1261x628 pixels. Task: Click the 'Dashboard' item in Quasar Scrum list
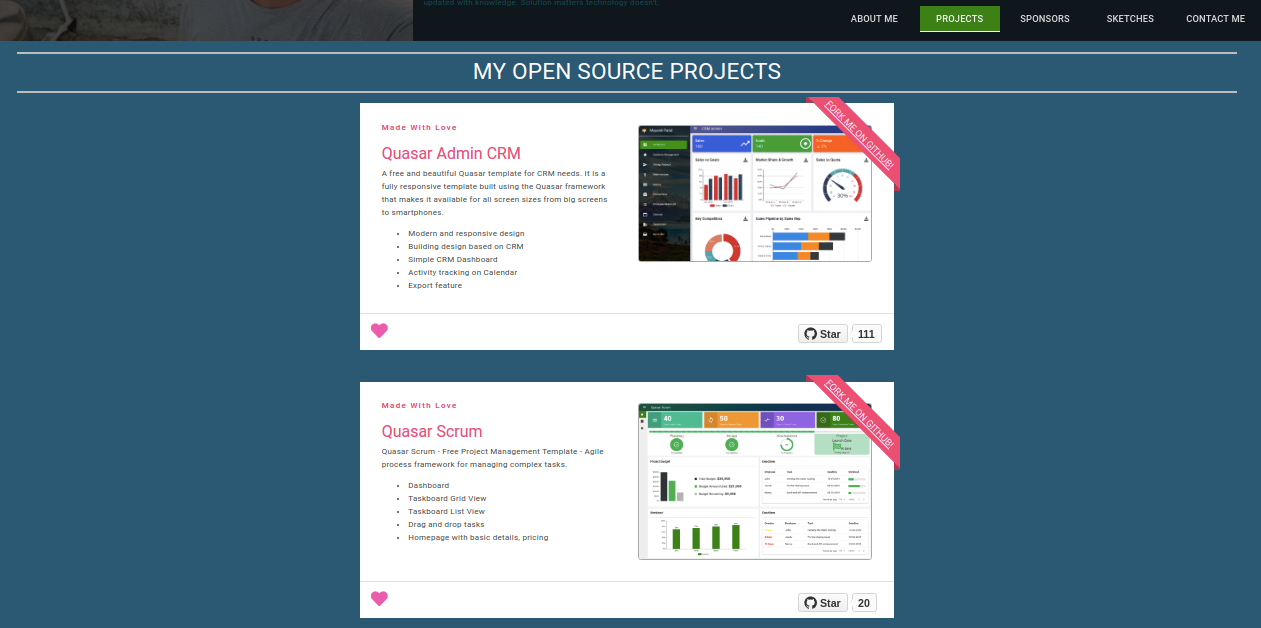429,485
